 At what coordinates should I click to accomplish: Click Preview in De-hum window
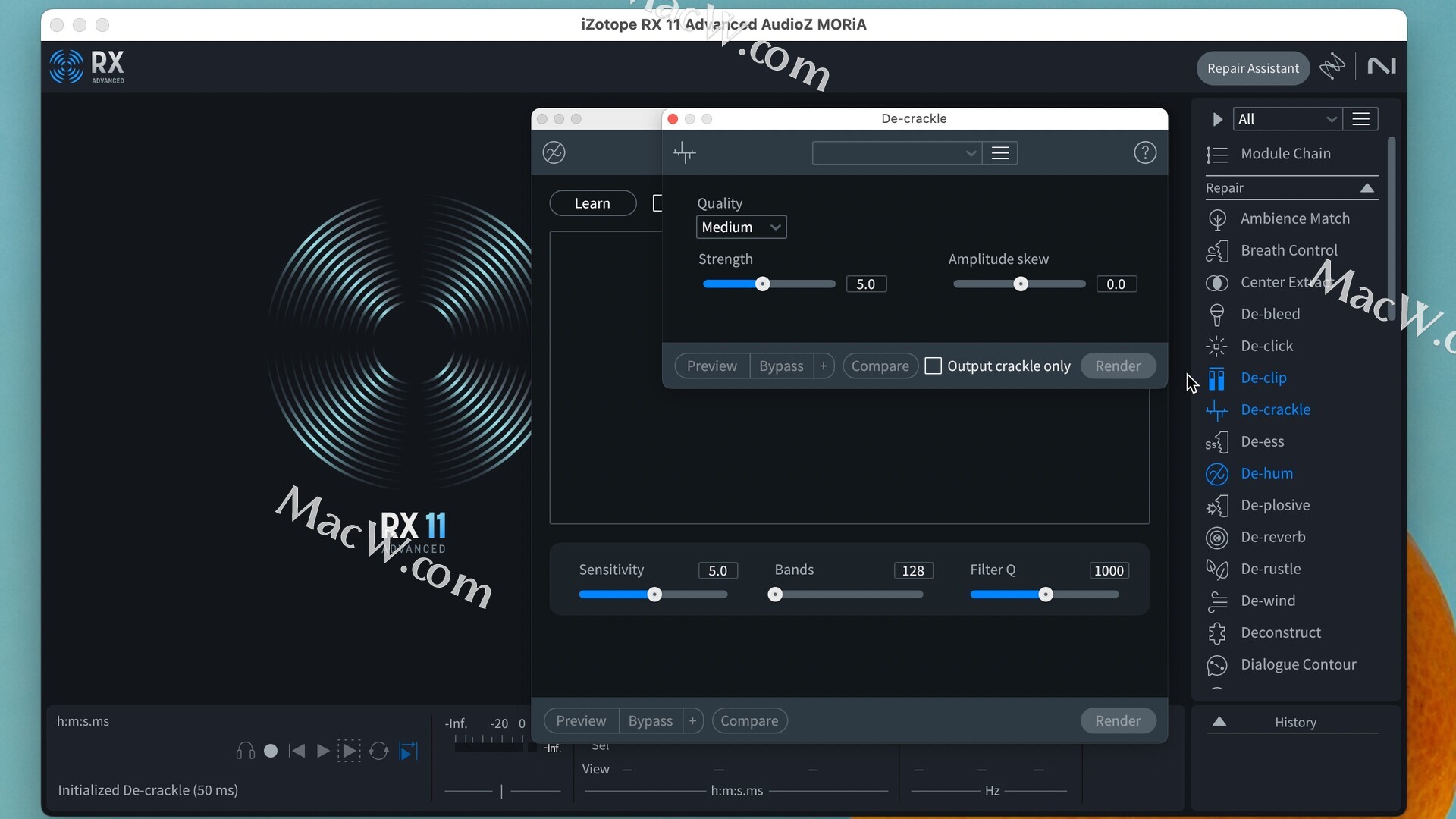(581, 721)
